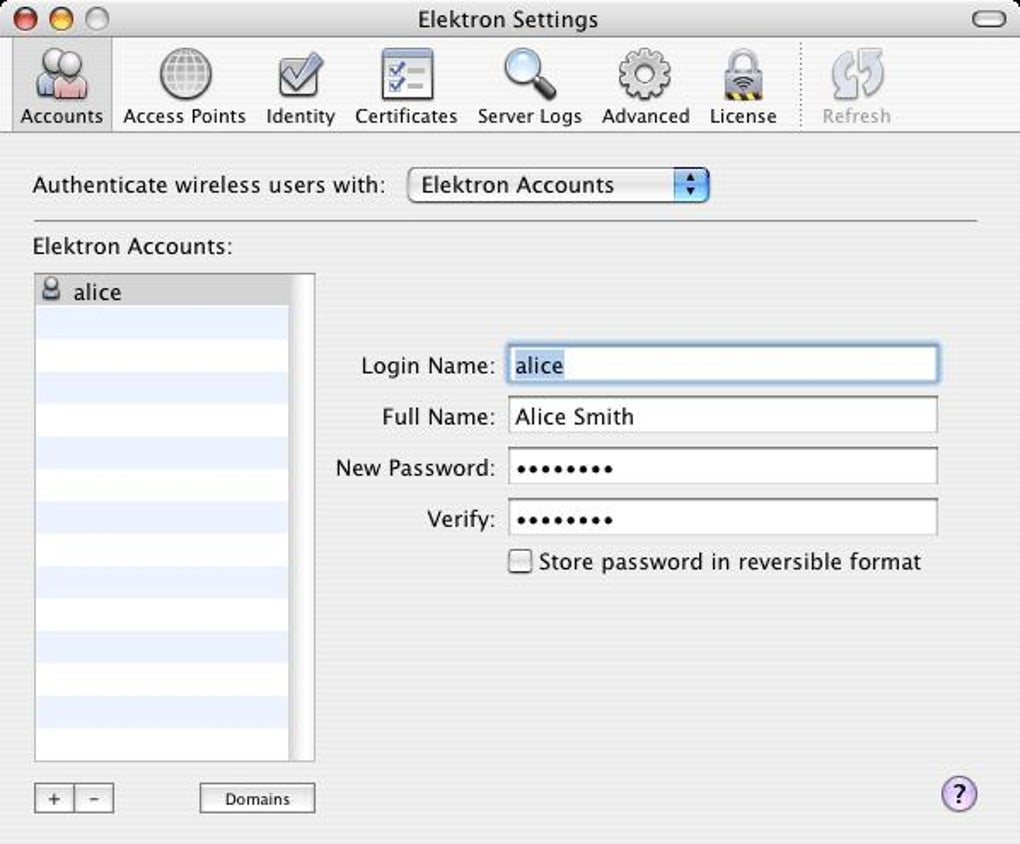Open help with the question mark button
Image resolution: width=1020 pixels, height=844 pixels.
[959, 794]
